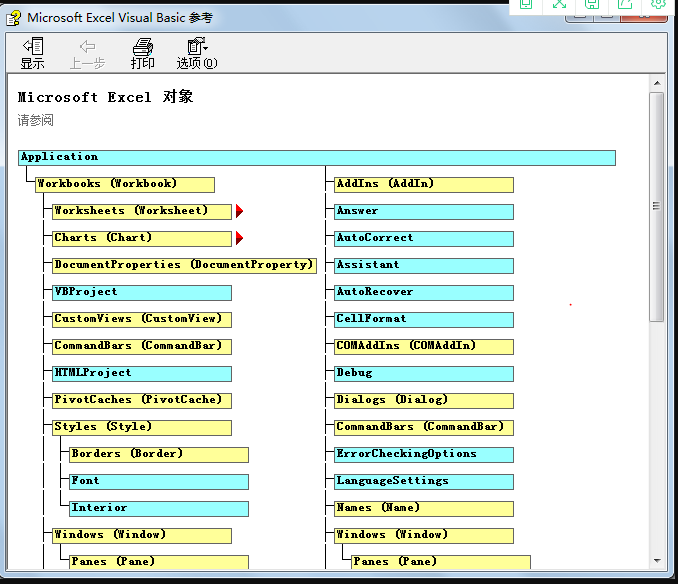The height and width of the screenshot is (584, 678).
Task: Select Panes (Pane) in right column
Action: point(441,562)
